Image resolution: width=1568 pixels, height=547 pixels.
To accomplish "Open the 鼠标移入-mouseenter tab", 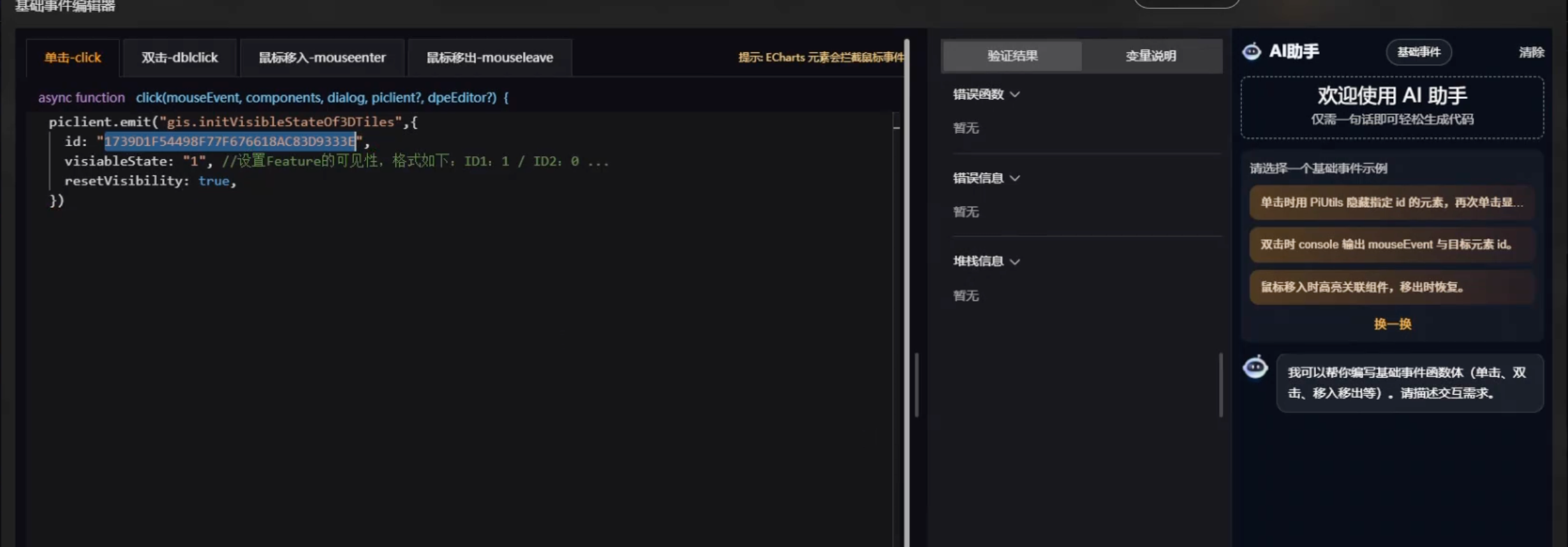I will tap(322, 57).
